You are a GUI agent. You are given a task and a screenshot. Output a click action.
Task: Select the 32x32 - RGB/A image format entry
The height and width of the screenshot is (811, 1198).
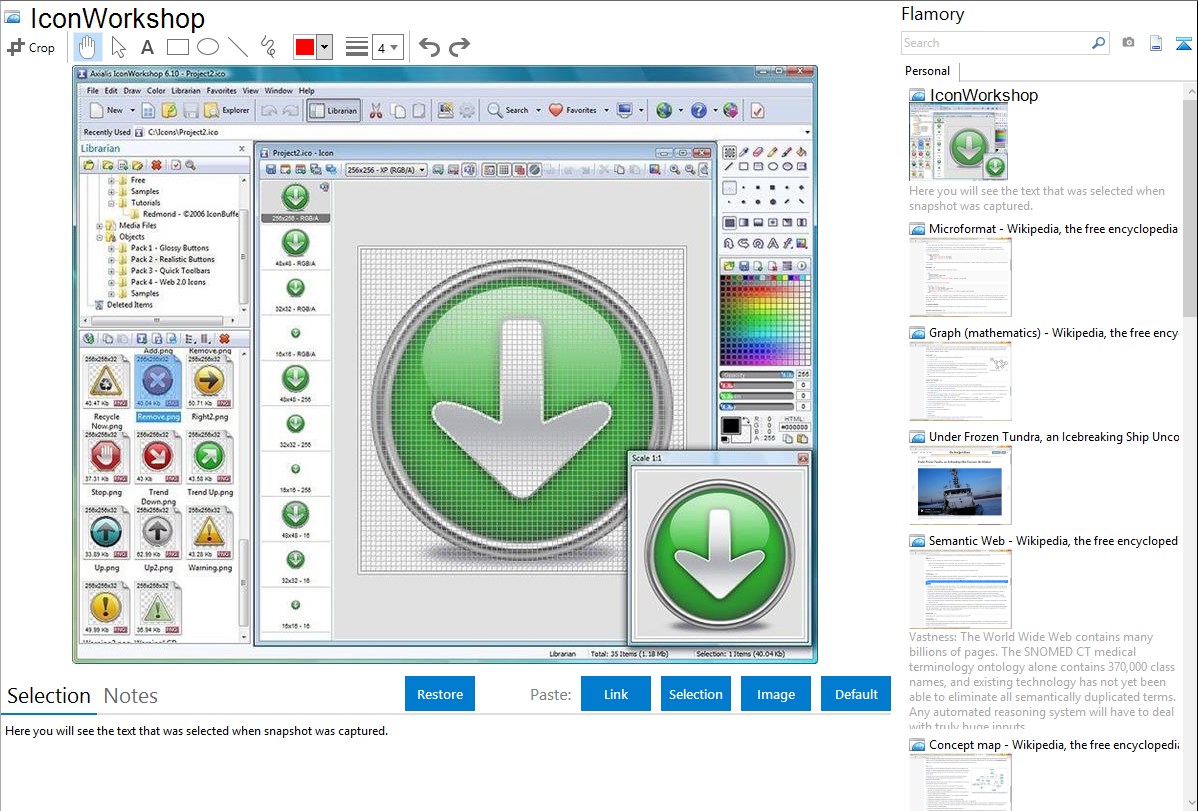pos(296,293)
